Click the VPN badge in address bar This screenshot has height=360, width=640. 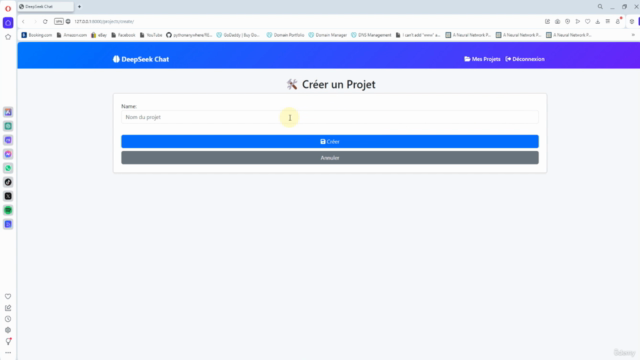coord(59,22)
